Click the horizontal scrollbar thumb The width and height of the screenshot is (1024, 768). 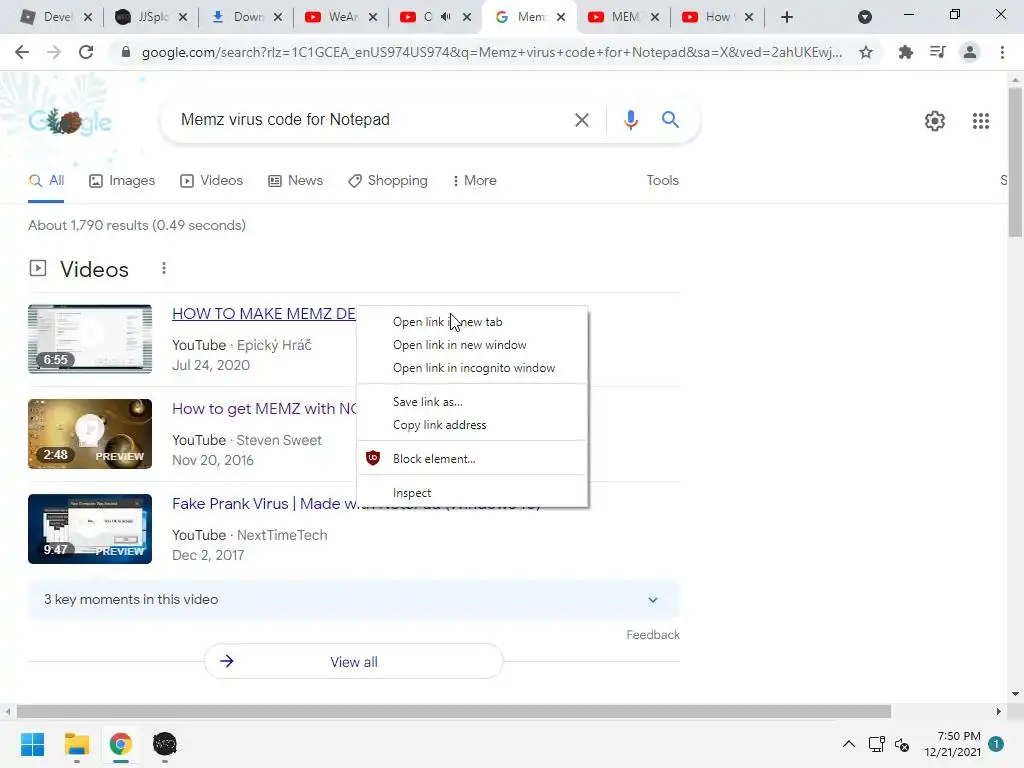pos(454,711)
